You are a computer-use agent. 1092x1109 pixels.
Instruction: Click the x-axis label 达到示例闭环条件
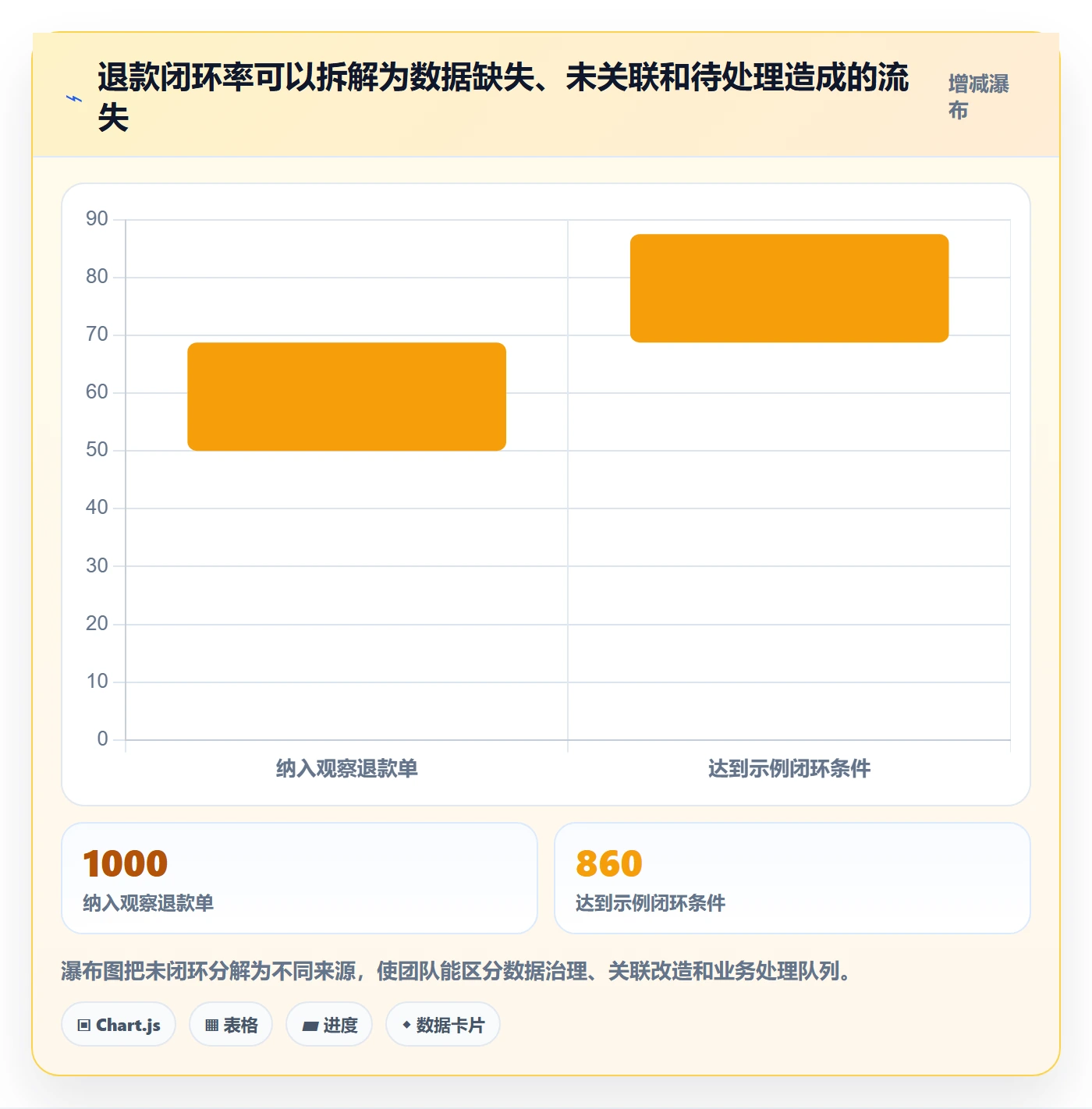(x=789, y=768)
